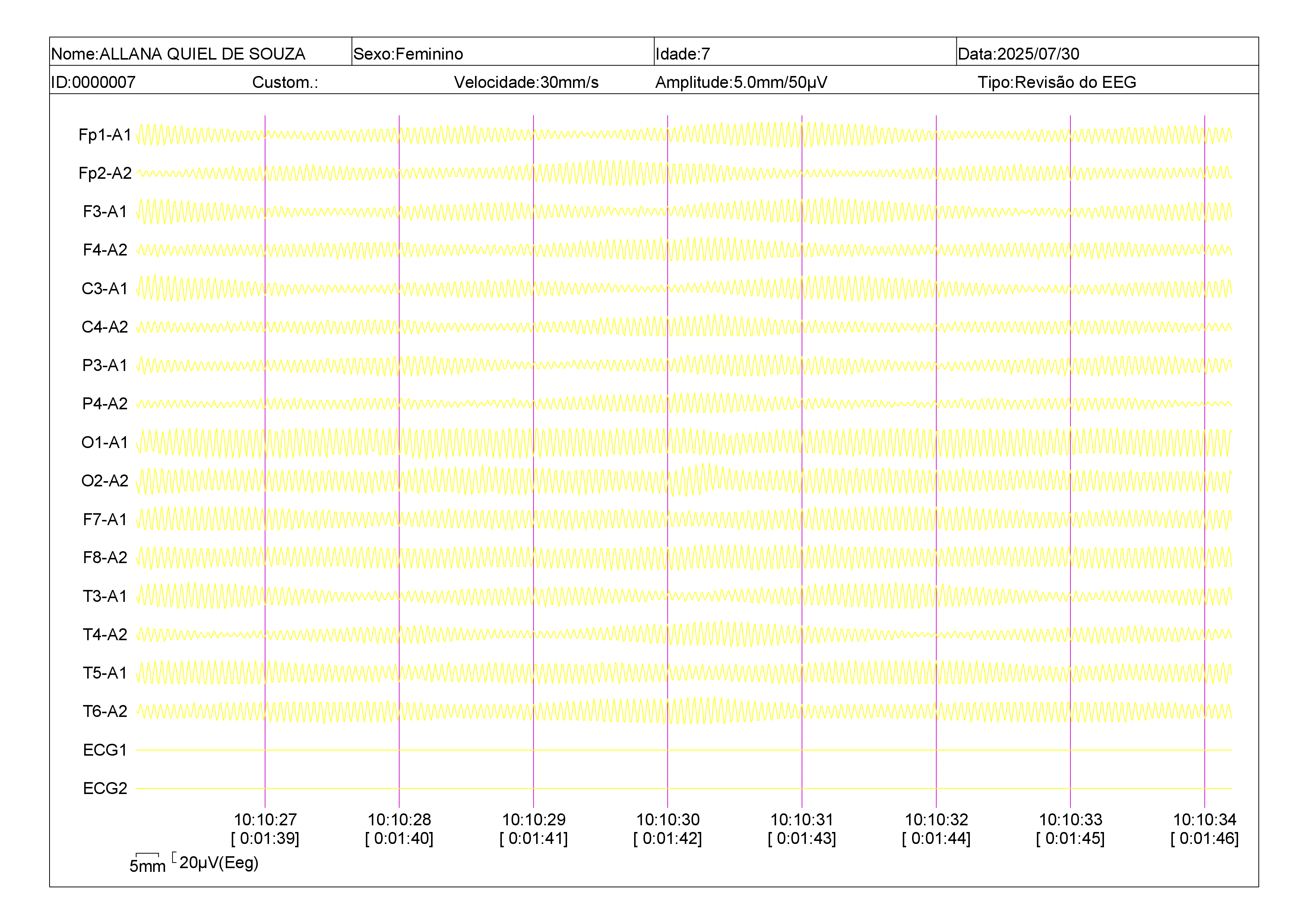Click the 10:10:29 time marker label
1307x924 pixels.
coord(534,820)
